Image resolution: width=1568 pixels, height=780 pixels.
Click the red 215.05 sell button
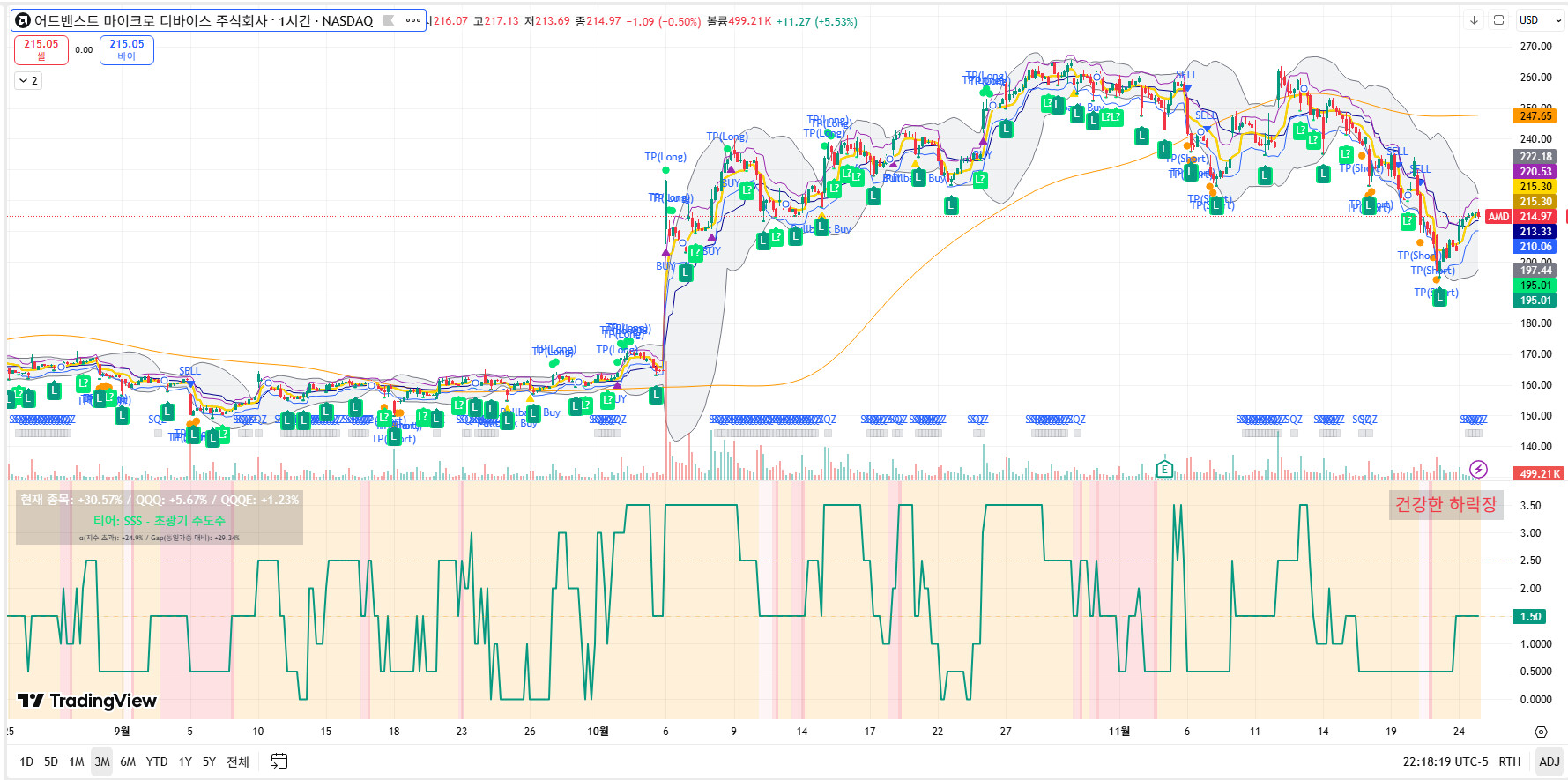click(41, 49)
